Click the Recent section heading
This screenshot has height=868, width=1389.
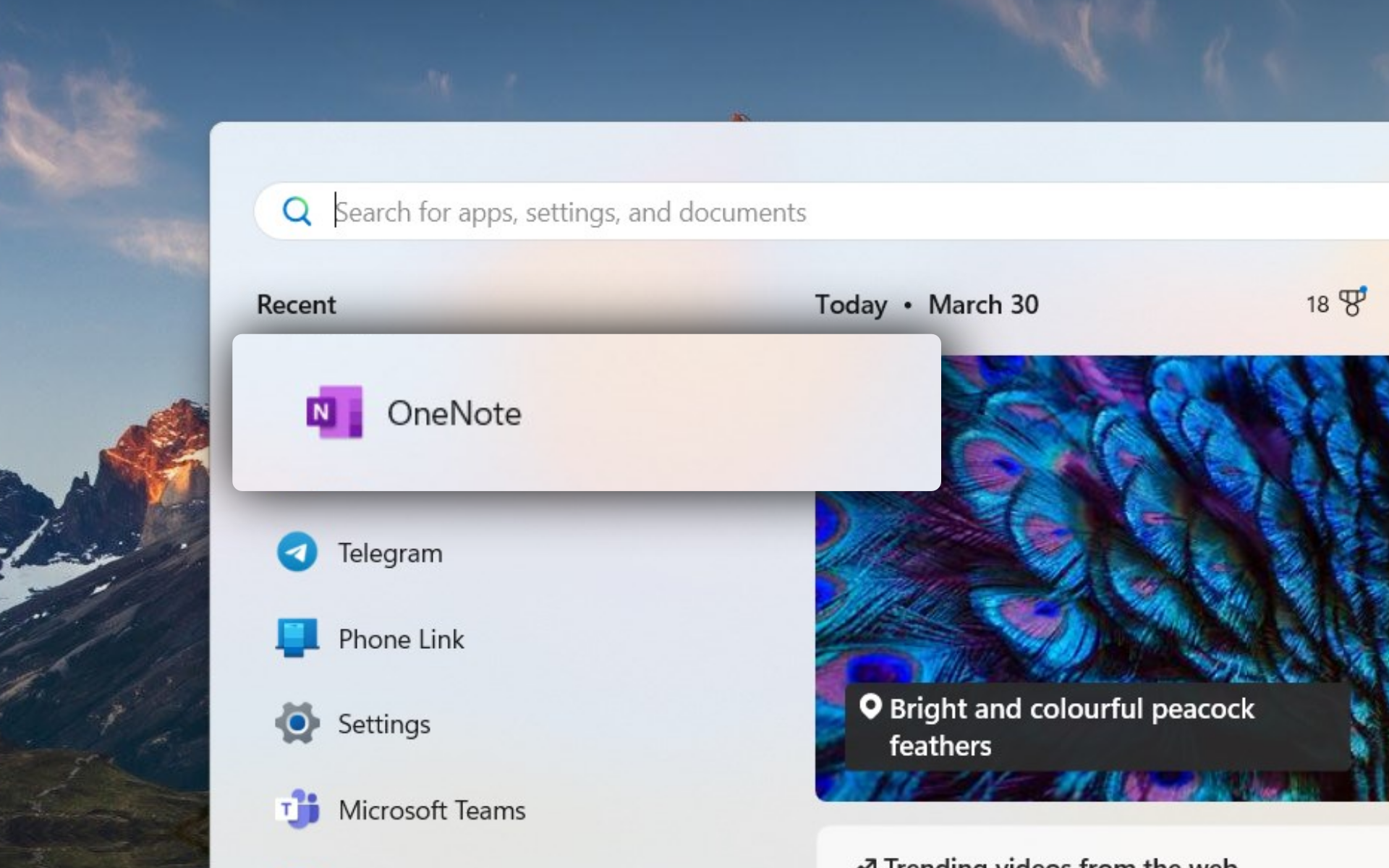pos(297,305)
